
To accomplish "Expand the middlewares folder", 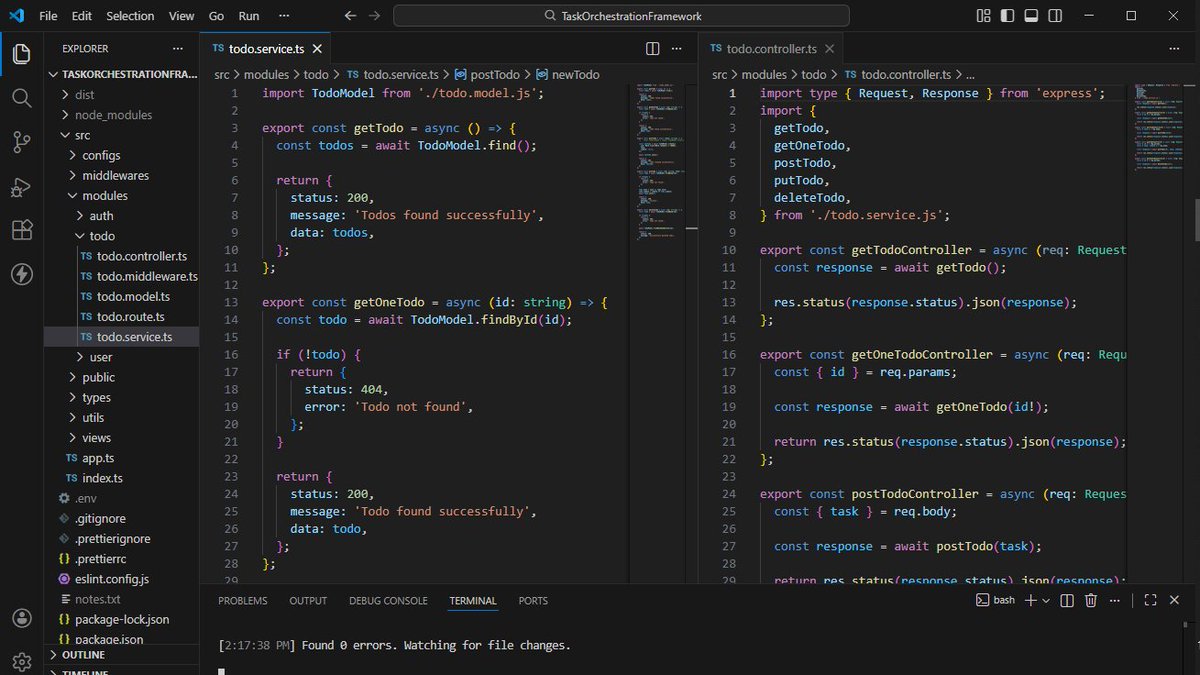I will click(122, 175).
